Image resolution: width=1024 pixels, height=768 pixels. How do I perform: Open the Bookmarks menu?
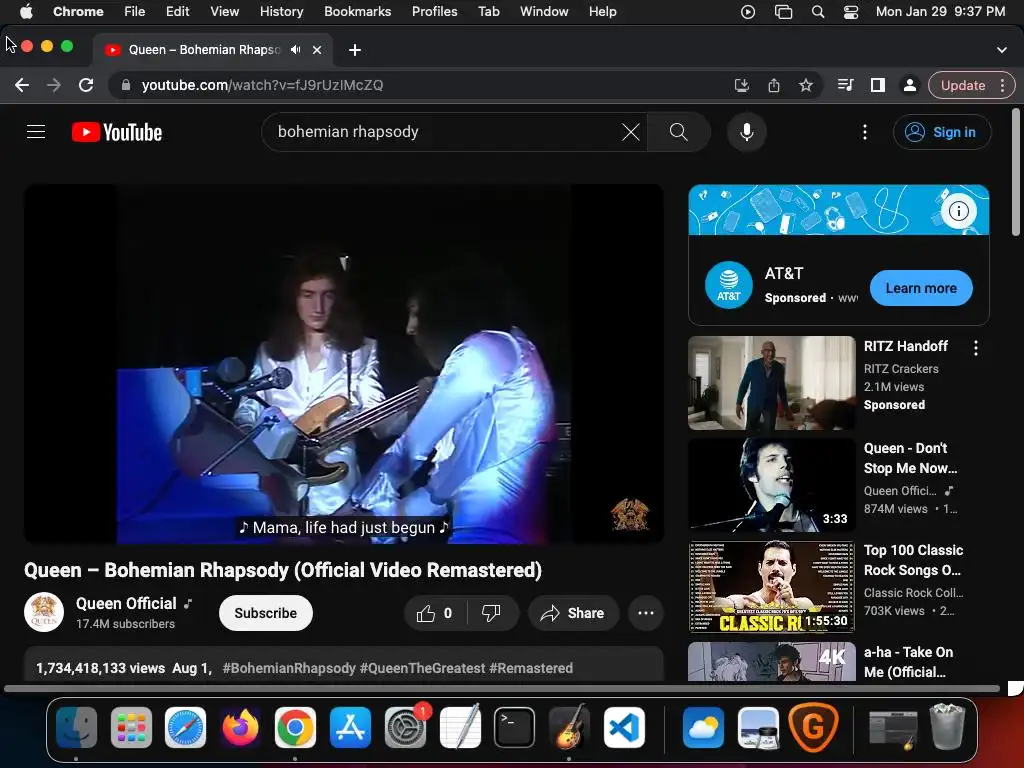[357, 12]
